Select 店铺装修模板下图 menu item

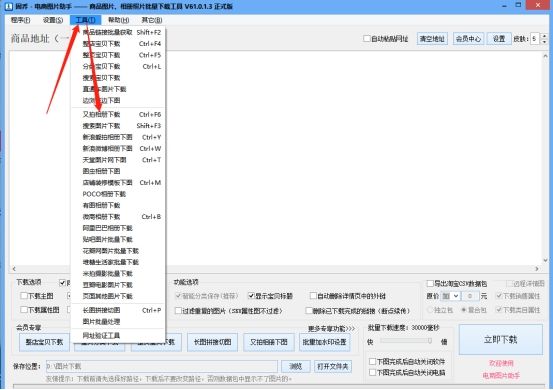tap(118, 183)
